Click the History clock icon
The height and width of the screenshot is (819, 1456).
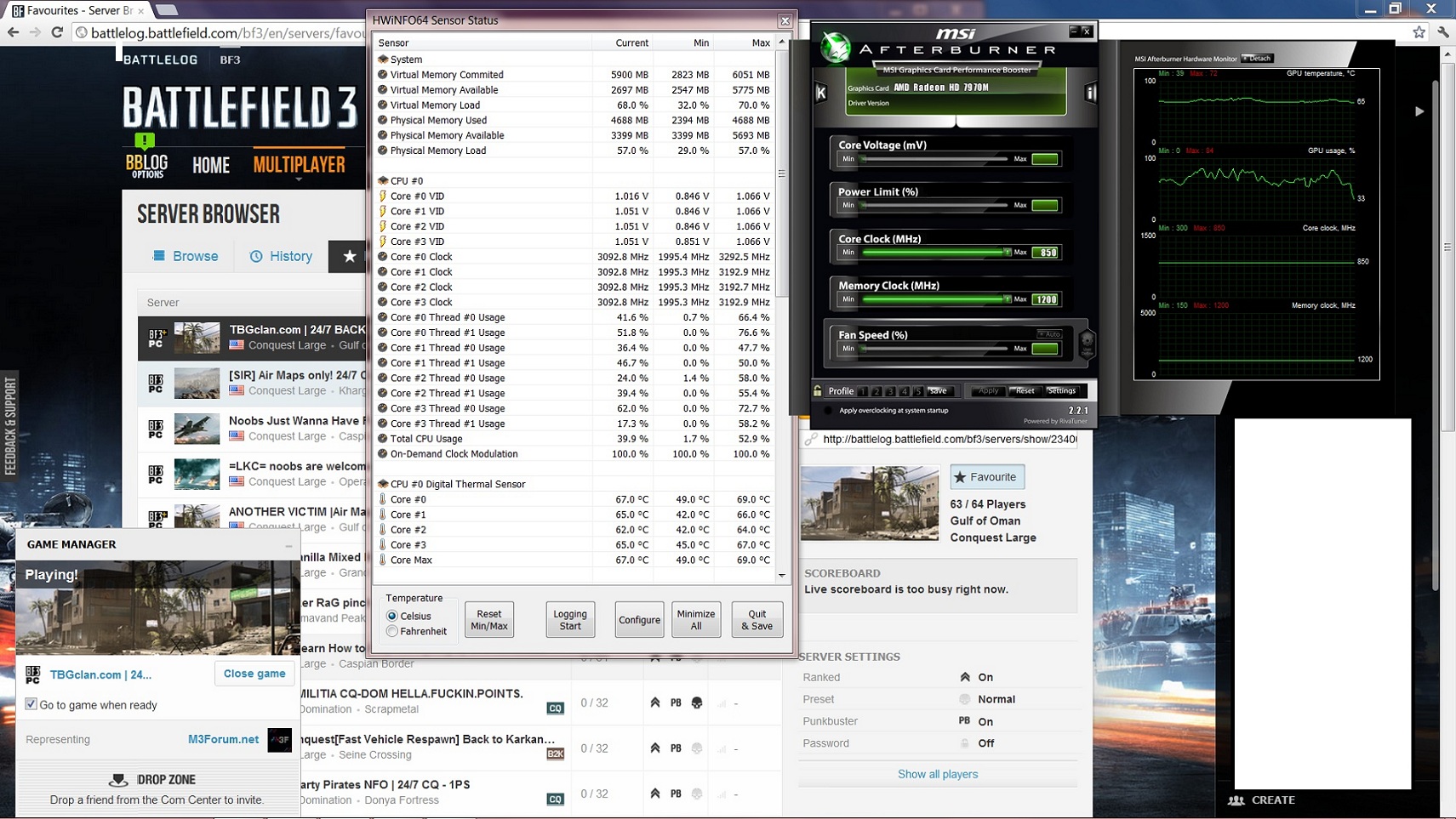point(256,256)
